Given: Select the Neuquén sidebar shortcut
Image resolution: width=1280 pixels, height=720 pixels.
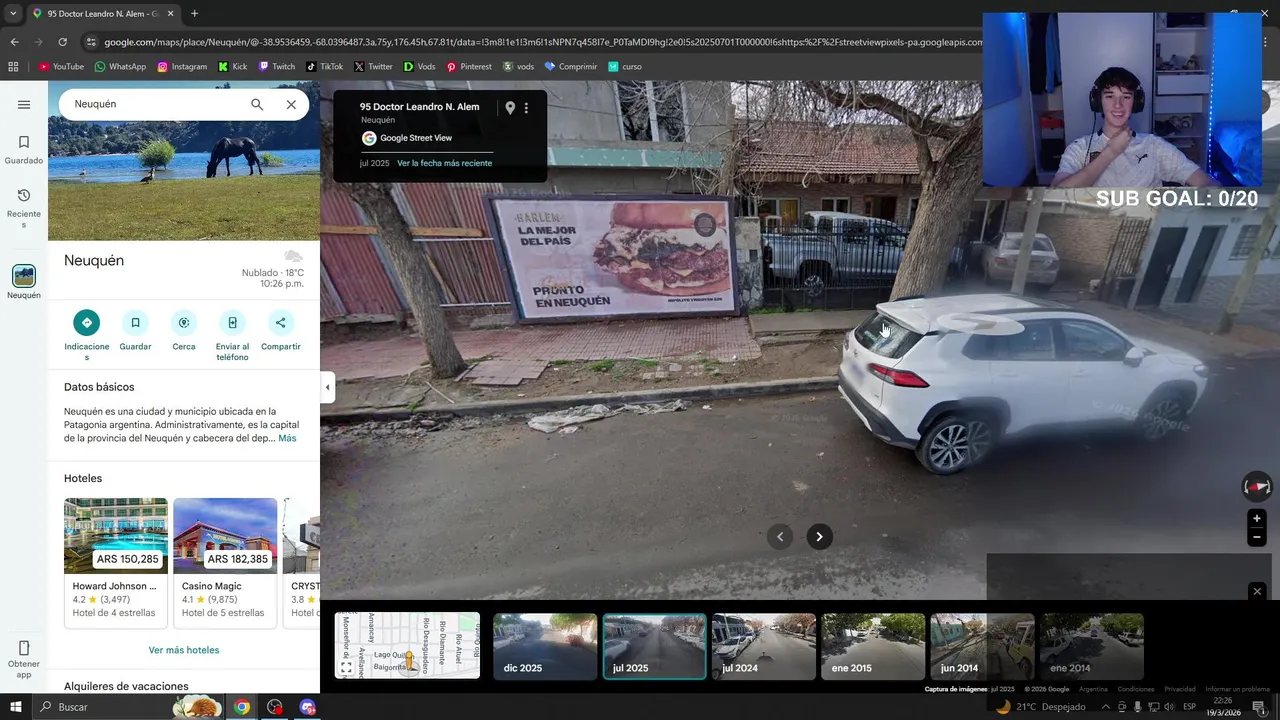Looking at the screenshot, I should pyautogui.click(x=24, y=282).
